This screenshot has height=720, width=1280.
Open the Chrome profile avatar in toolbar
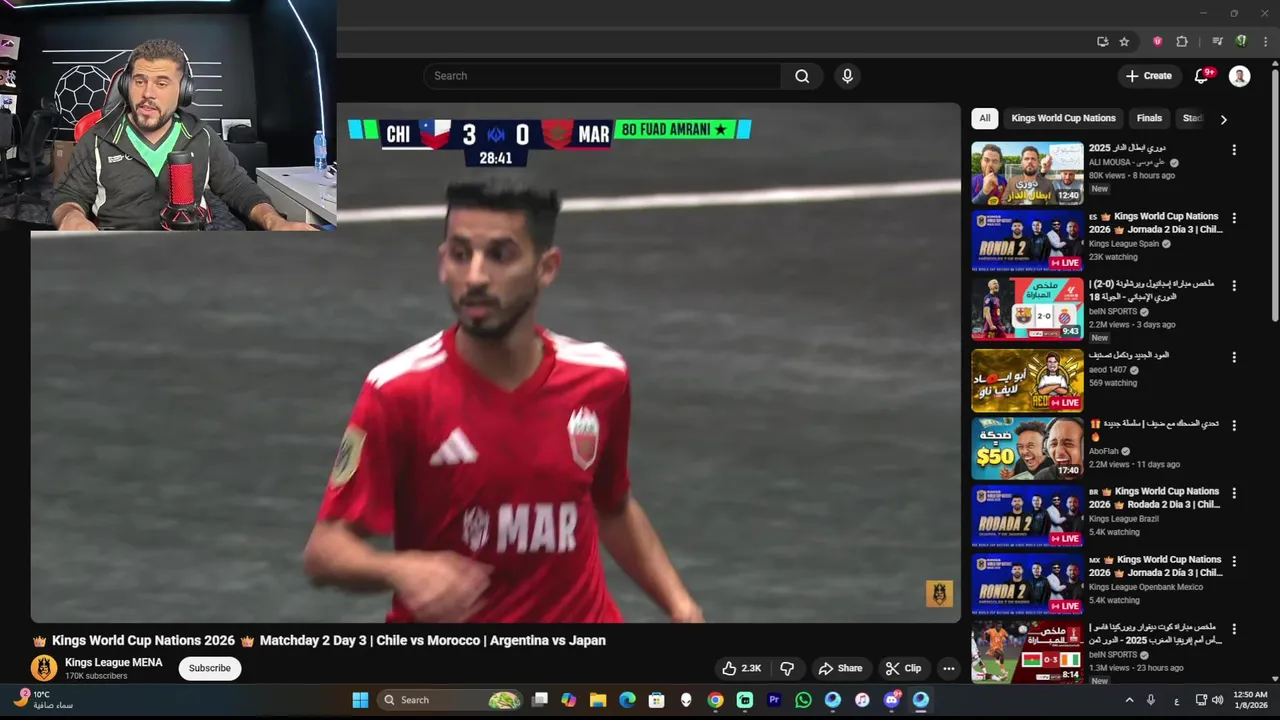pyautogui.click(x=1241, y=41)
